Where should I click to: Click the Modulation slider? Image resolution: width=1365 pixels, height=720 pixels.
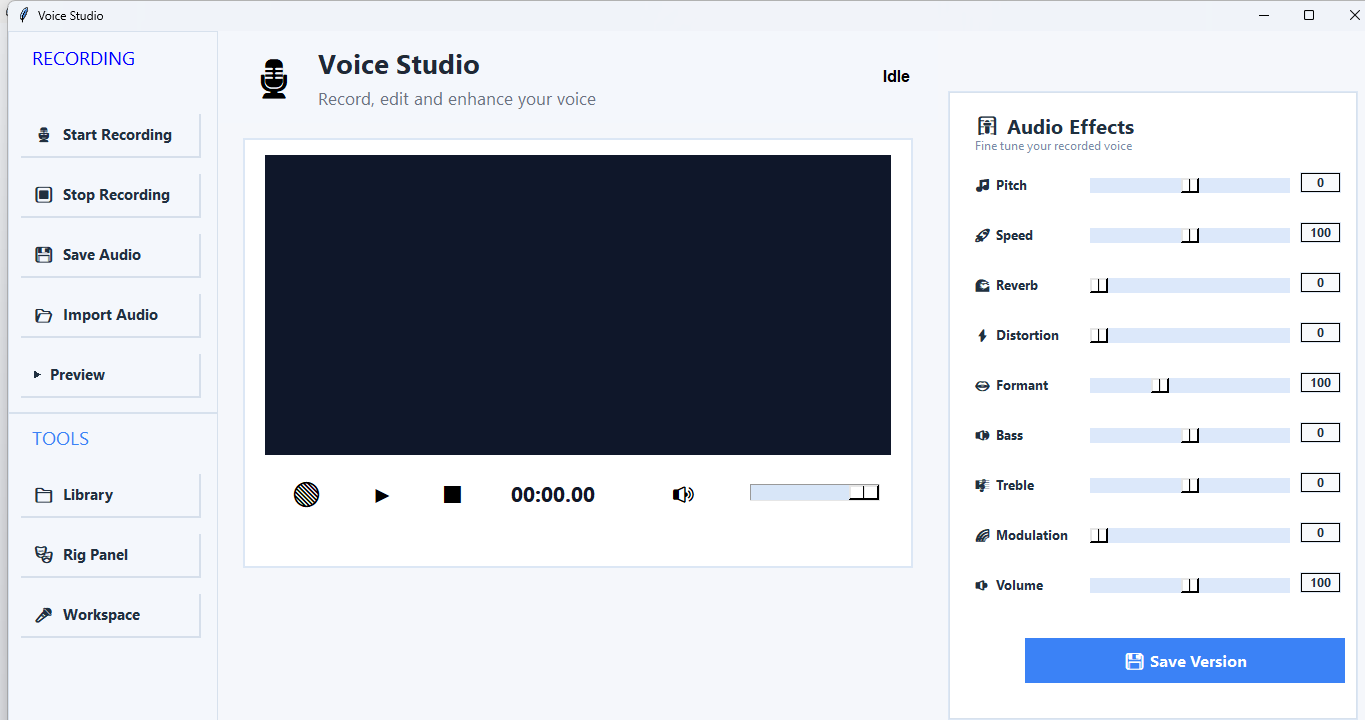1190,535
